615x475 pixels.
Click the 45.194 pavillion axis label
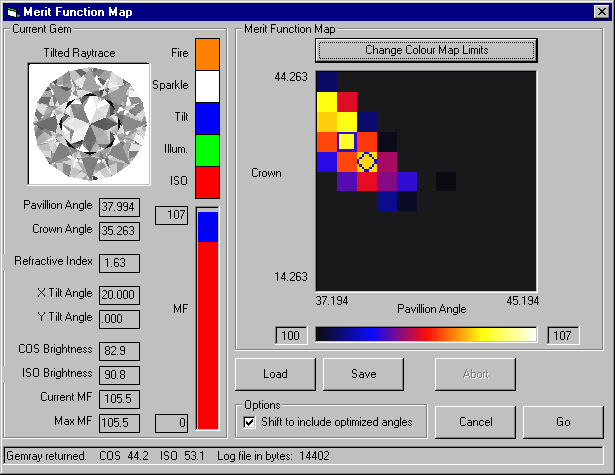coord(522,301)
